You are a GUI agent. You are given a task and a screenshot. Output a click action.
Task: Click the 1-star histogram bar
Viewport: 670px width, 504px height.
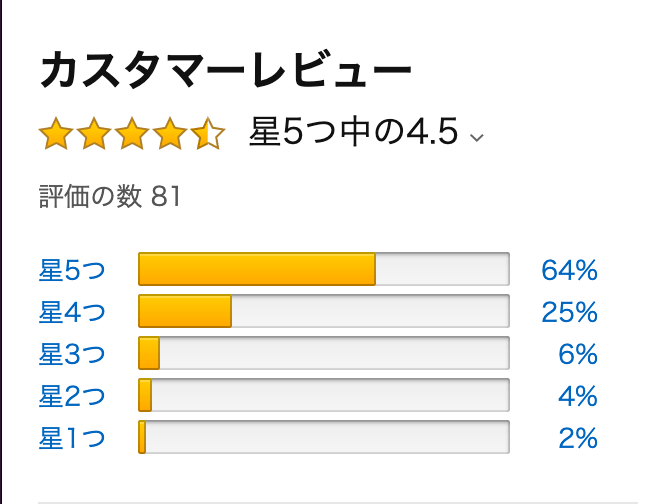point(324,437)
